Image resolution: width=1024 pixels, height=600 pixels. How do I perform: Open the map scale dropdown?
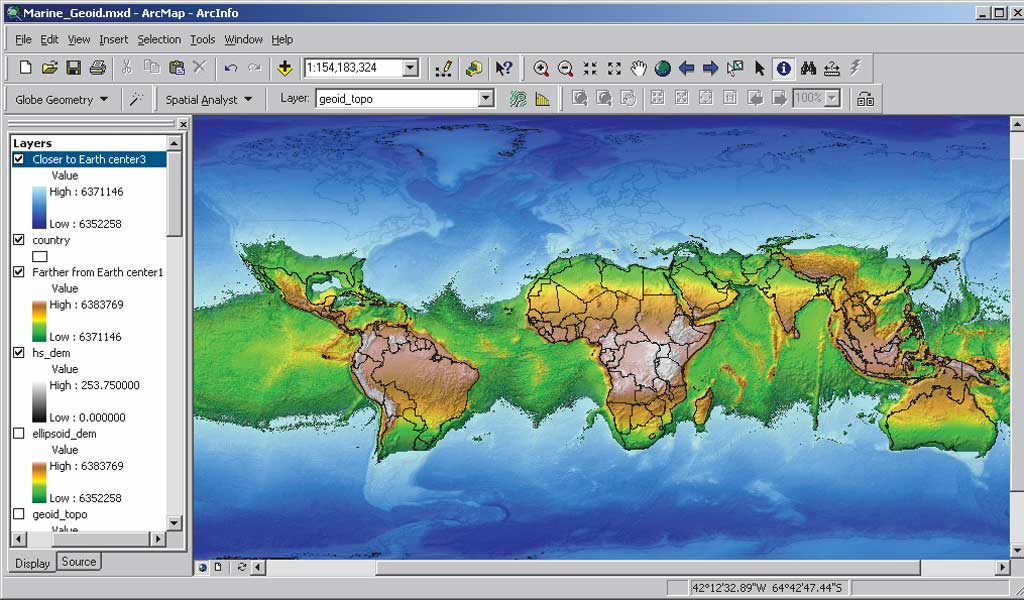click(410, 68)
